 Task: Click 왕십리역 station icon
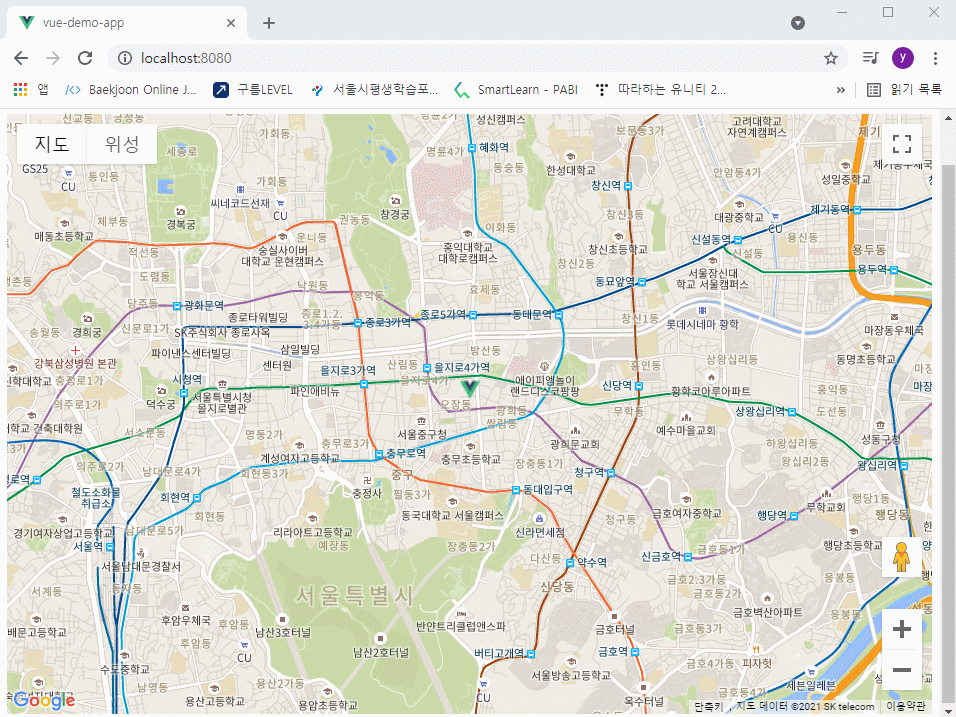pyautogui.click(x=904, y=466)
